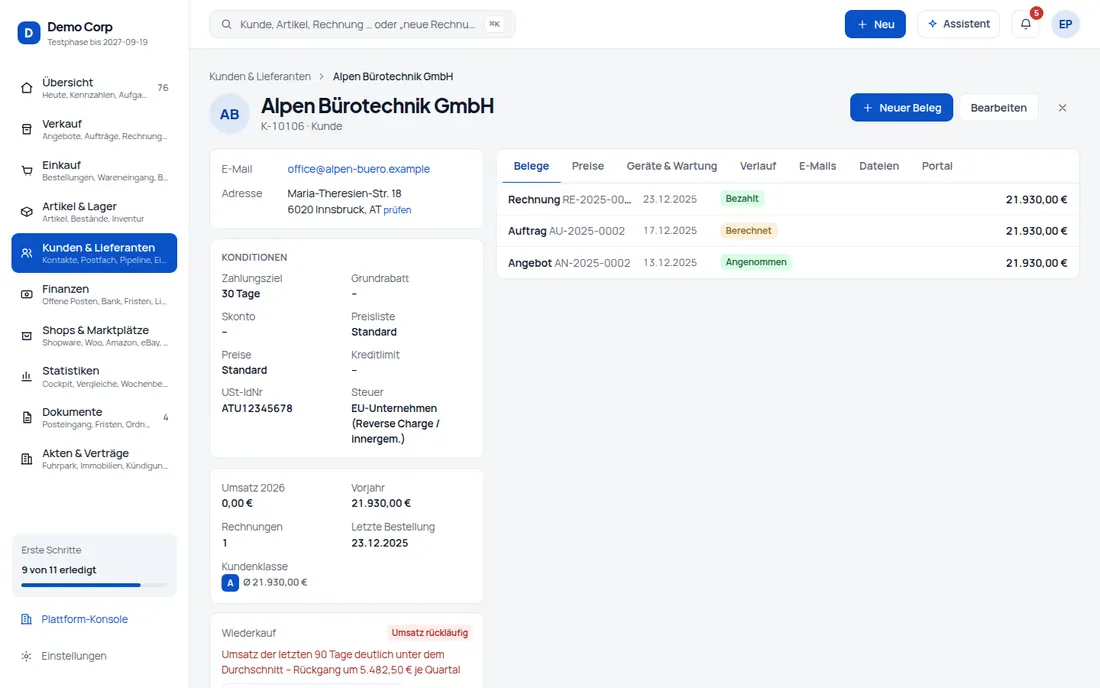This screenshot has height=688, width=1100.
Task: Open the E-Mails tab
Action: 817,166
